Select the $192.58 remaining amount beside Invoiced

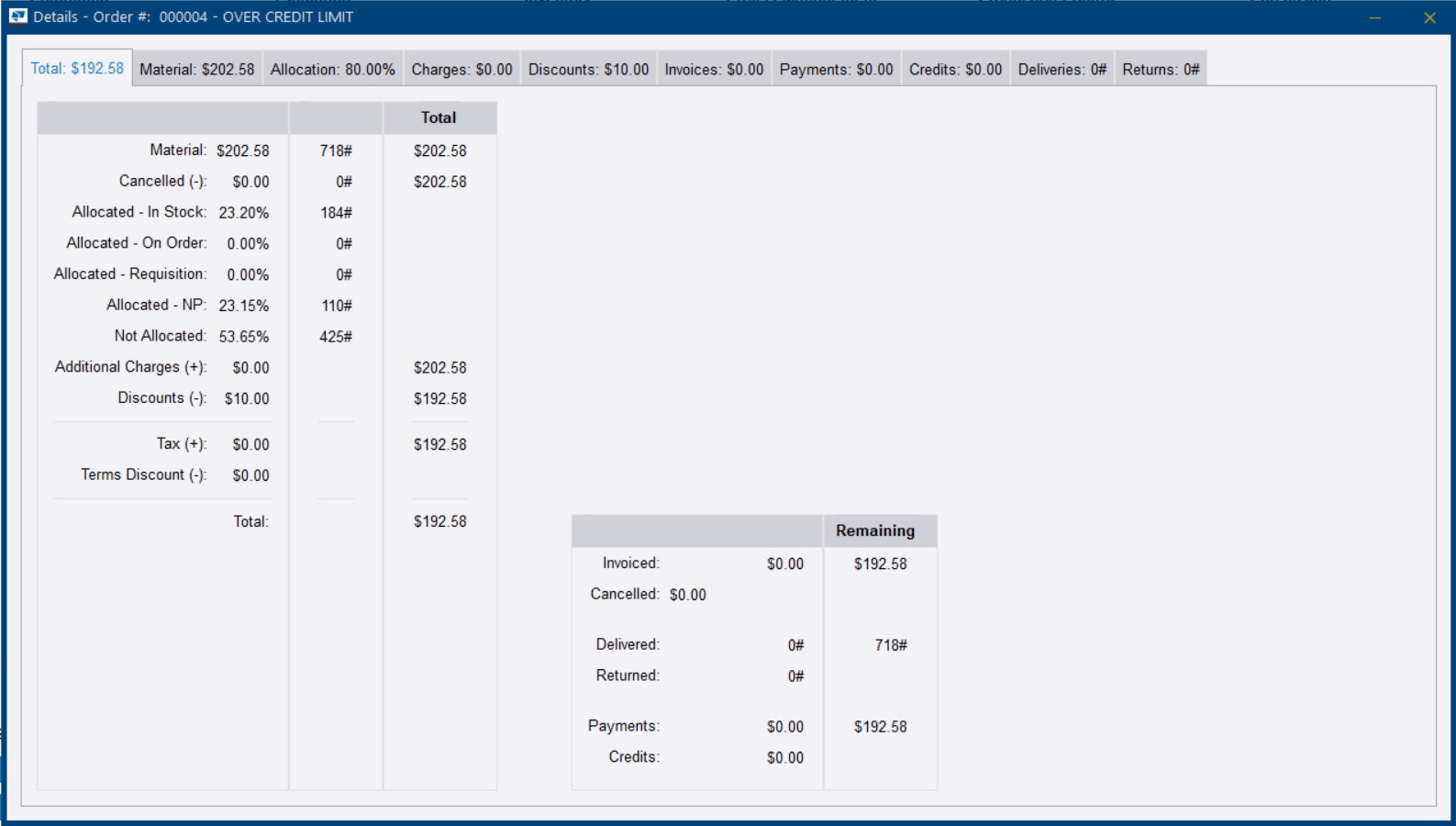[881, 564]
